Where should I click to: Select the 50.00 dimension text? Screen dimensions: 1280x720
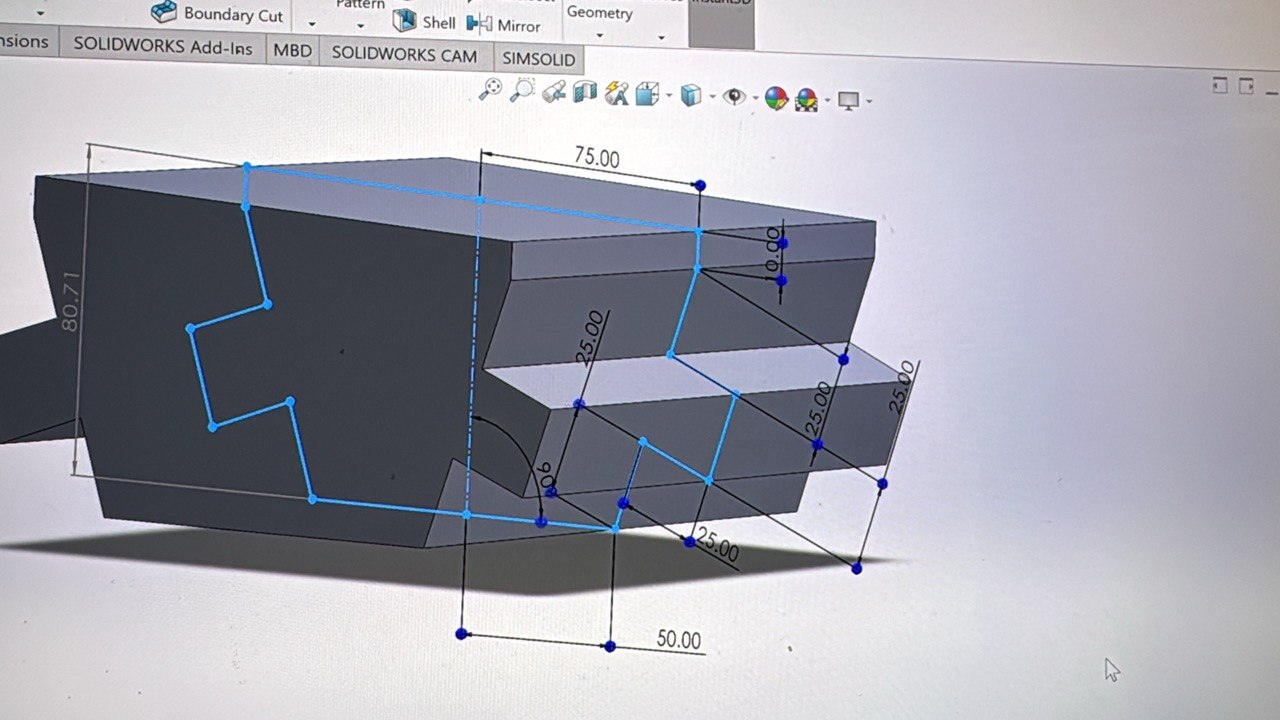tap(679, 639)
